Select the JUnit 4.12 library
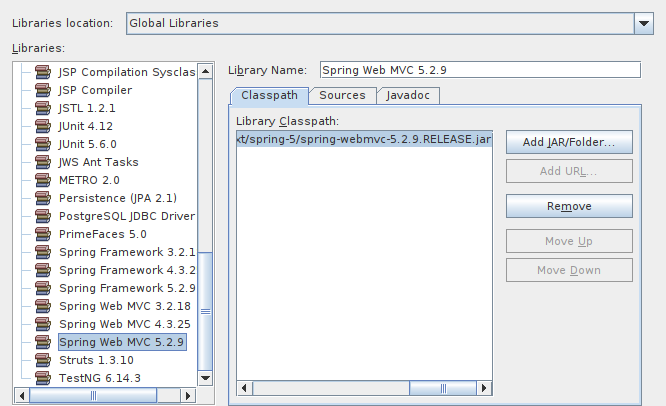 pos(86,126)
